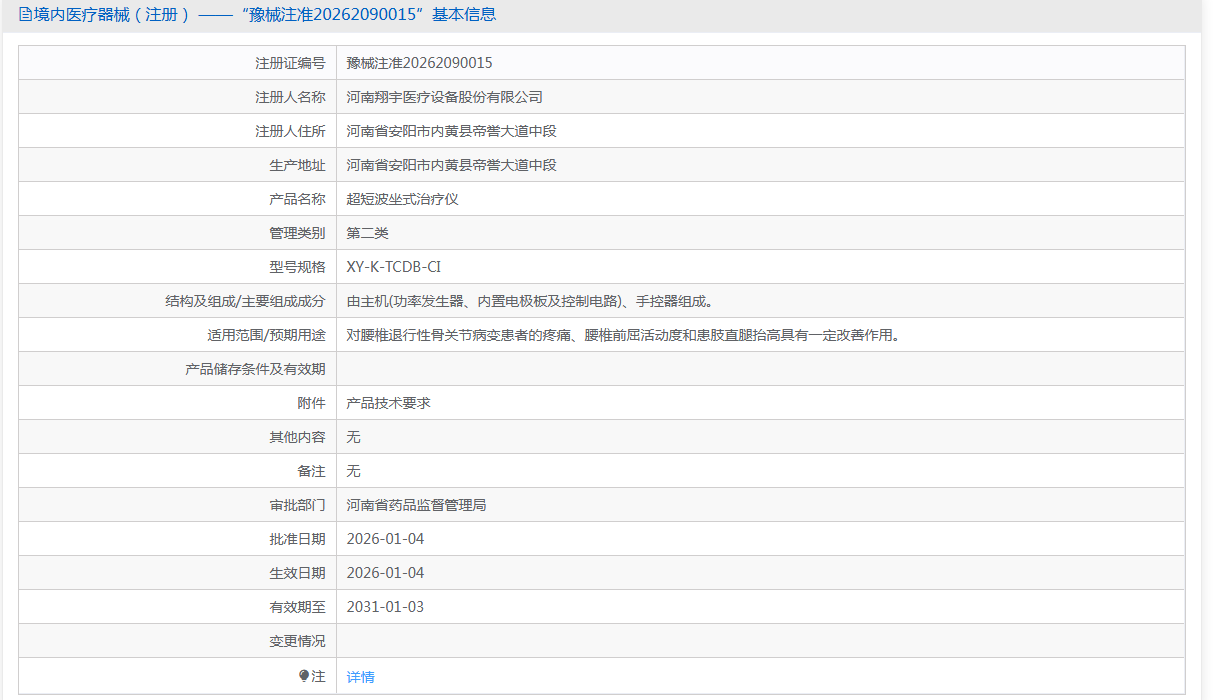Click the 备注 row label

coord(311,471)
